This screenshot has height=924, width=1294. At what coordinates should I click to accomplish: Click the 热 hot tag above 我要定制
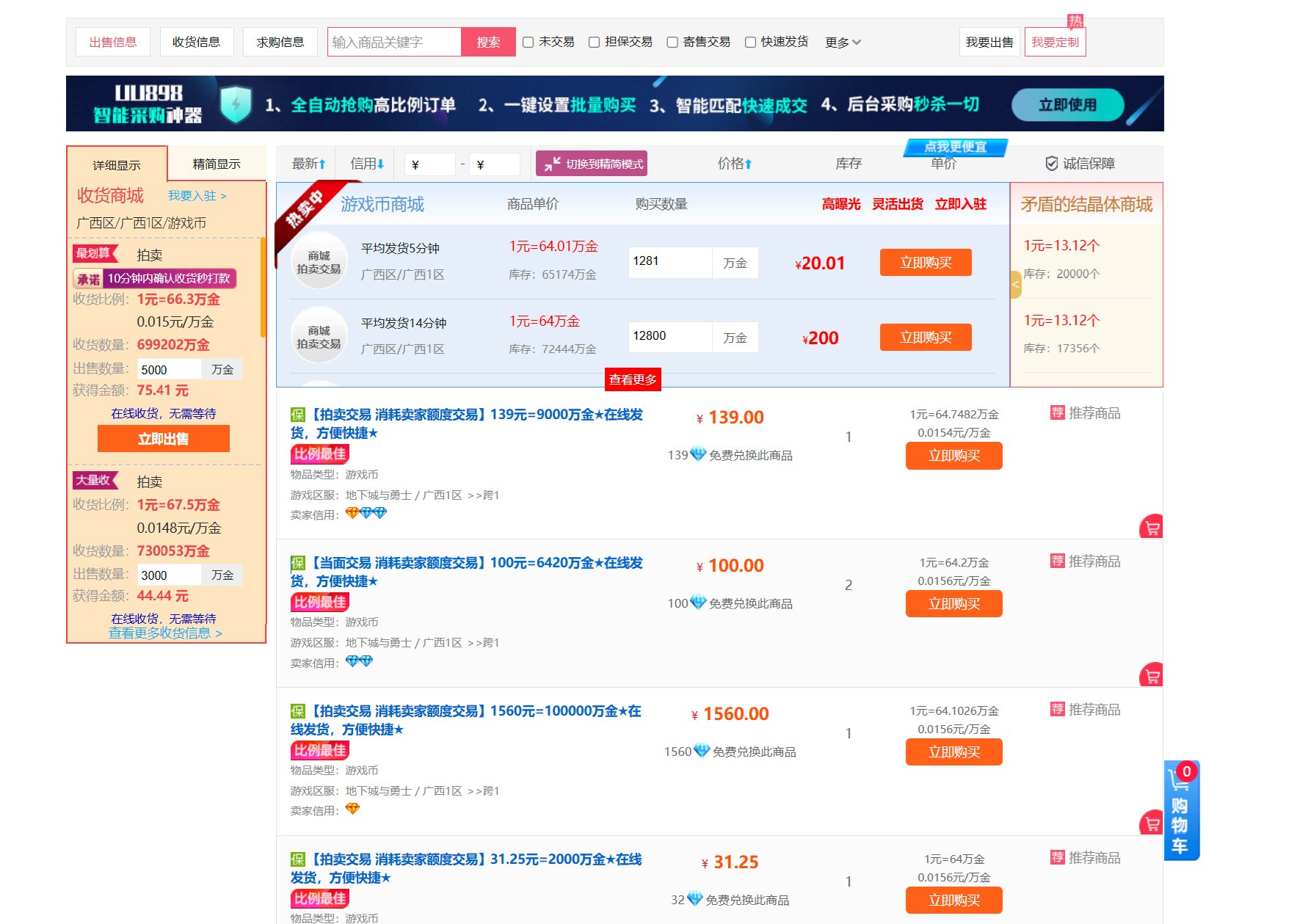click(x=1075, y=21)
